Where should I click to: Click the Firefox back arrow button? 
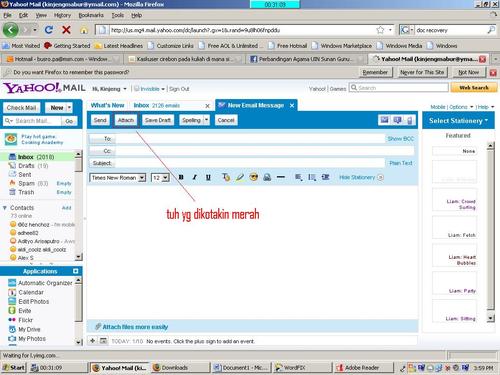tap(10, 30)
